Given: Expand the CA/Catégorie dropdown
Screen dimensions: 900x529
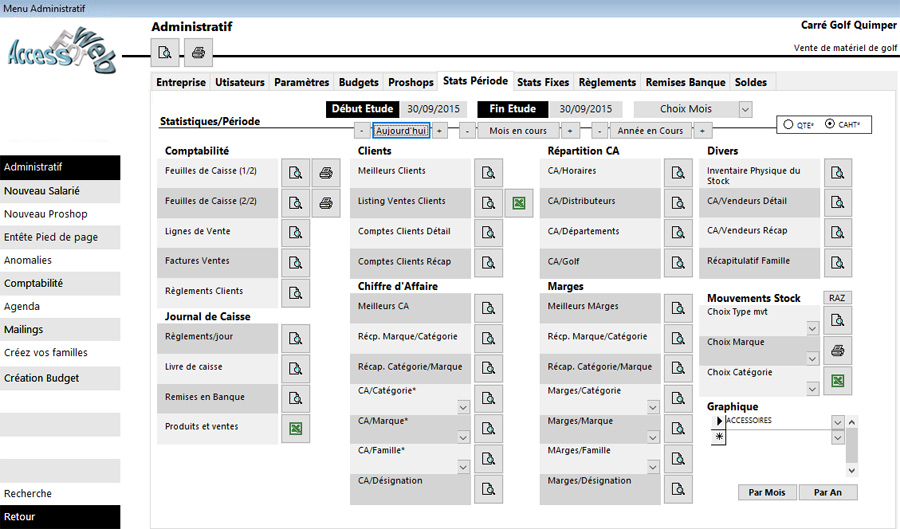Looking at the screenshot, I should pos(463,407).
